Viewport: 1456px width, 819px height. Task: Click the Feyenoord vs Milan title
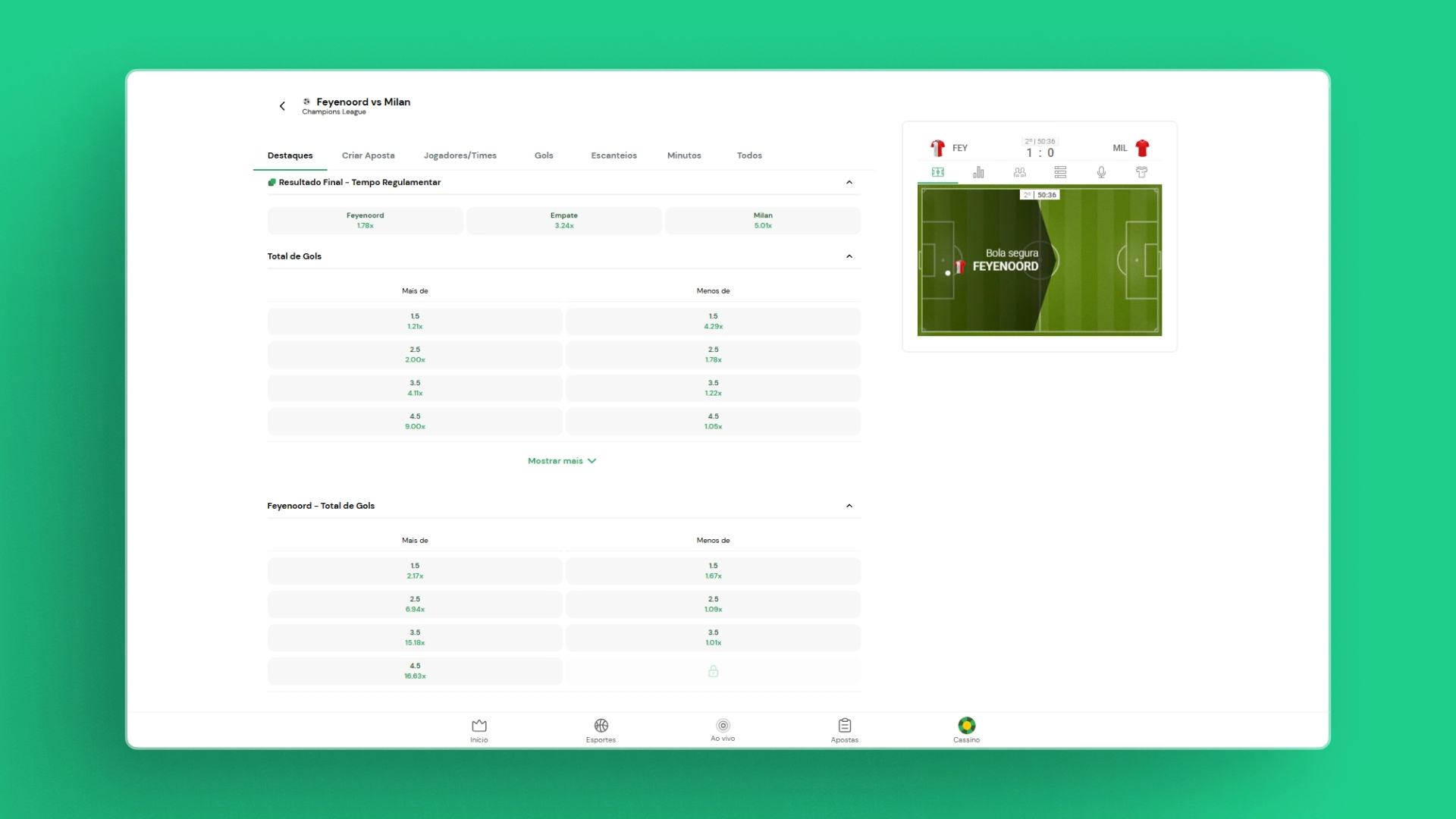363,102
